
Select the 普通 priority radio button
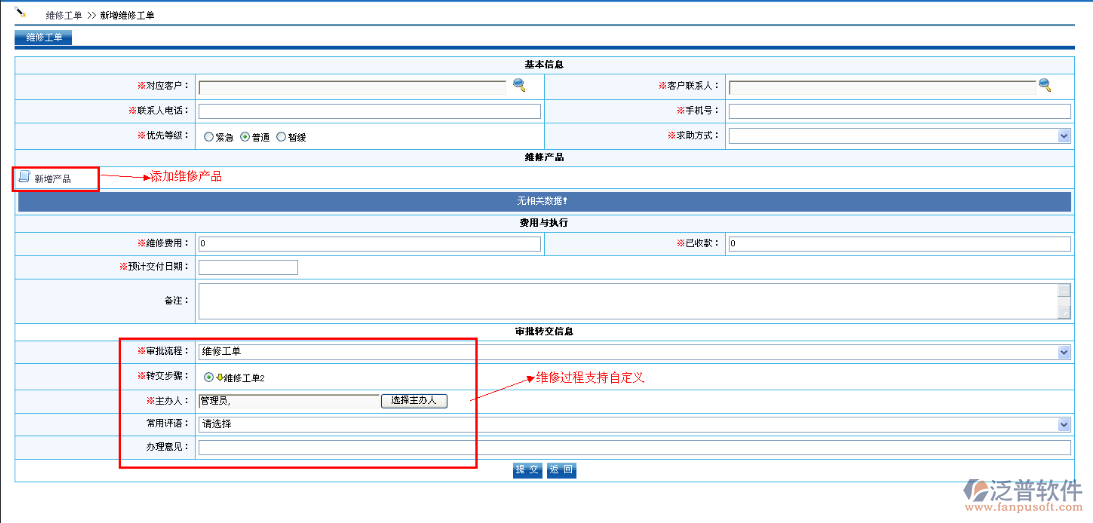tap(245, 137)
